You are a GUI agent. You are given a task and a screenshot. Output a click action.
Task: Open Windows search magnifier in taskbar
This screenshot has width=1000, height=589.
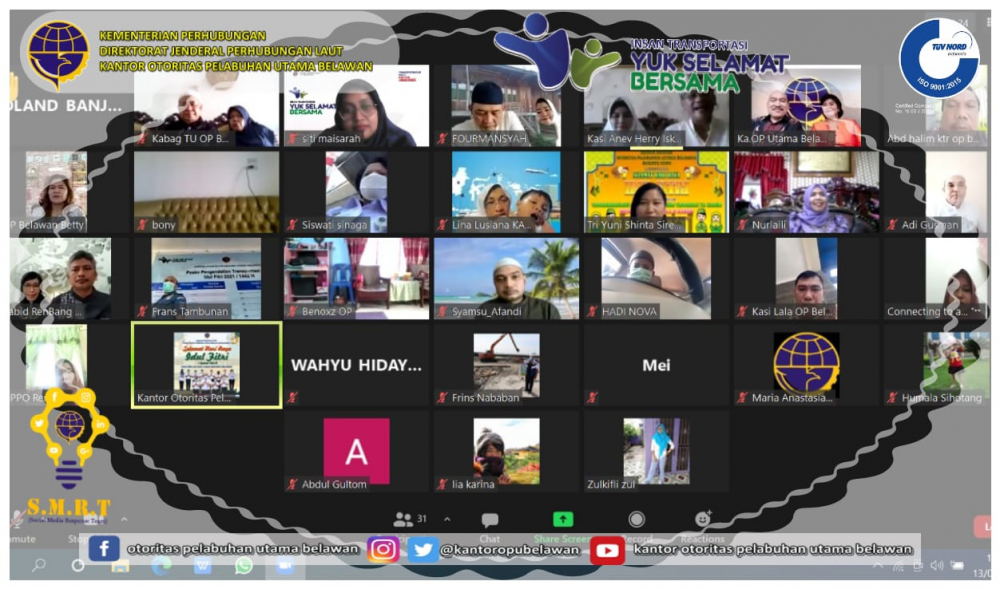pyautogui.click(x=39, y=565)
